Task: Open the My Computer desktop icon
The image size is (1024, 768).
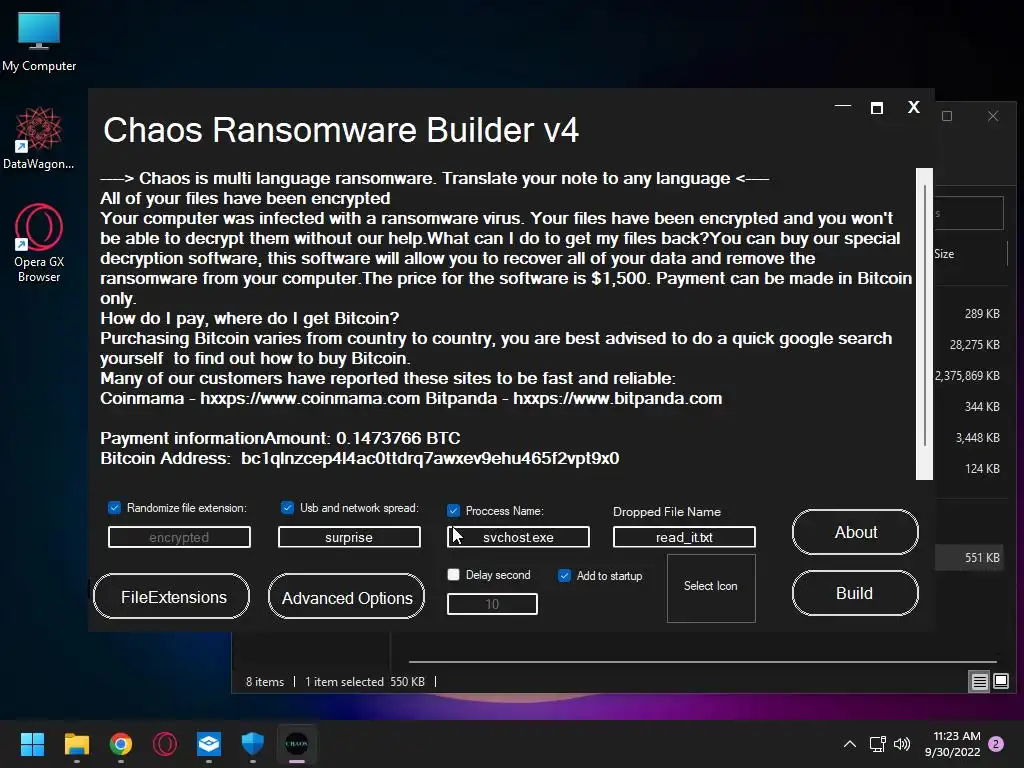Action: click(39, 42)
